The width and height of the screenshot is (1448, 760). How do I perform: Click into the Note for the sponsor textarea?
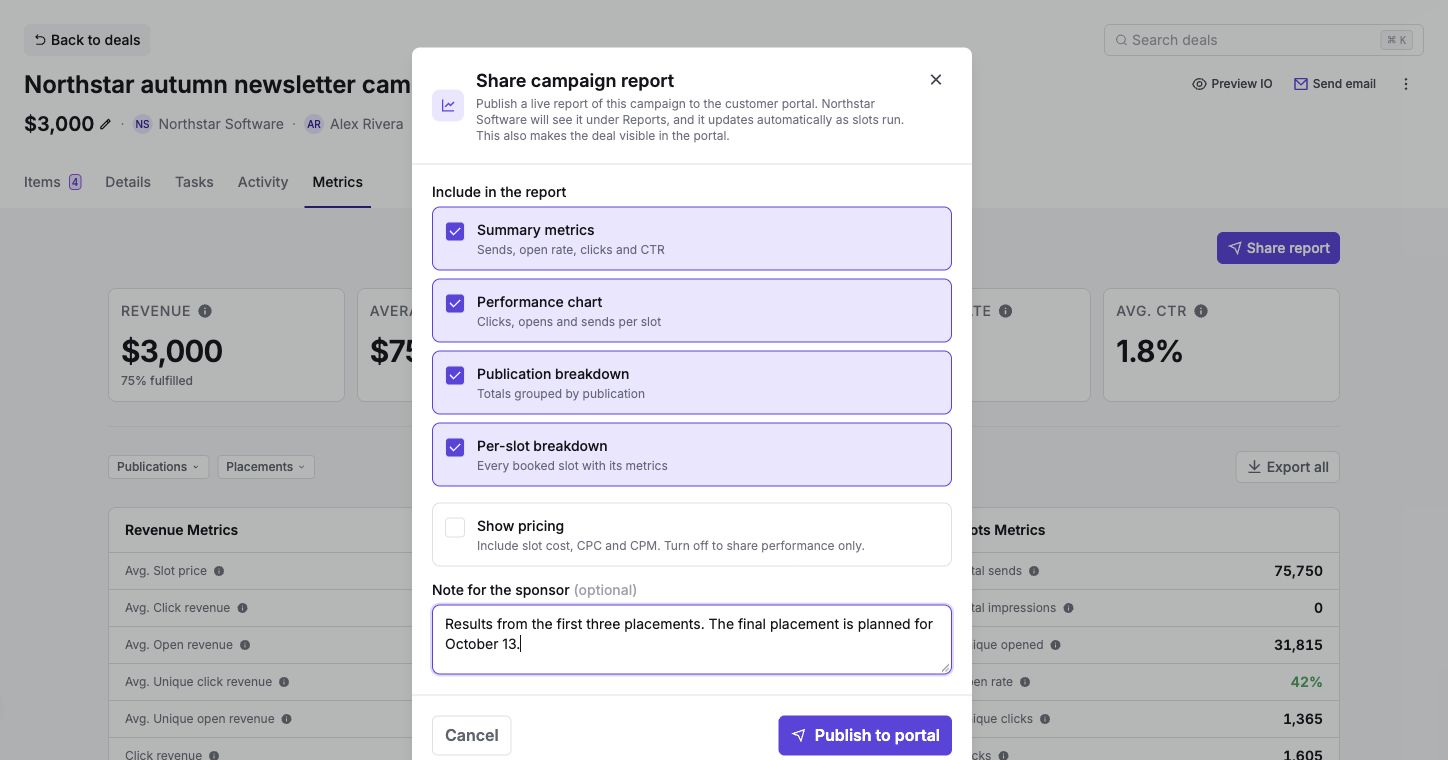pyautogui.click(x=692, y=639)
